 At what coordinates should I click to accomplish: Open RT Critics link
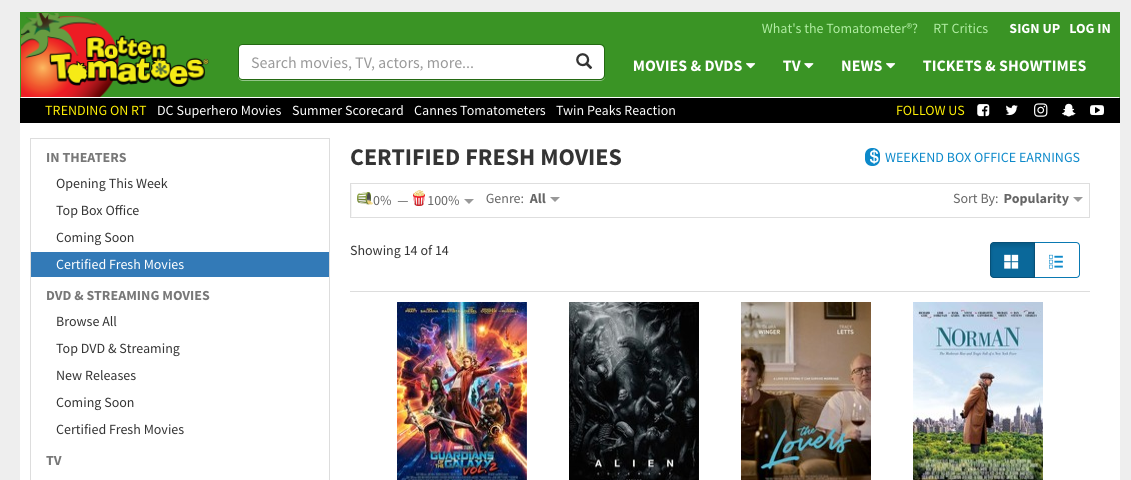pos(960,28)
